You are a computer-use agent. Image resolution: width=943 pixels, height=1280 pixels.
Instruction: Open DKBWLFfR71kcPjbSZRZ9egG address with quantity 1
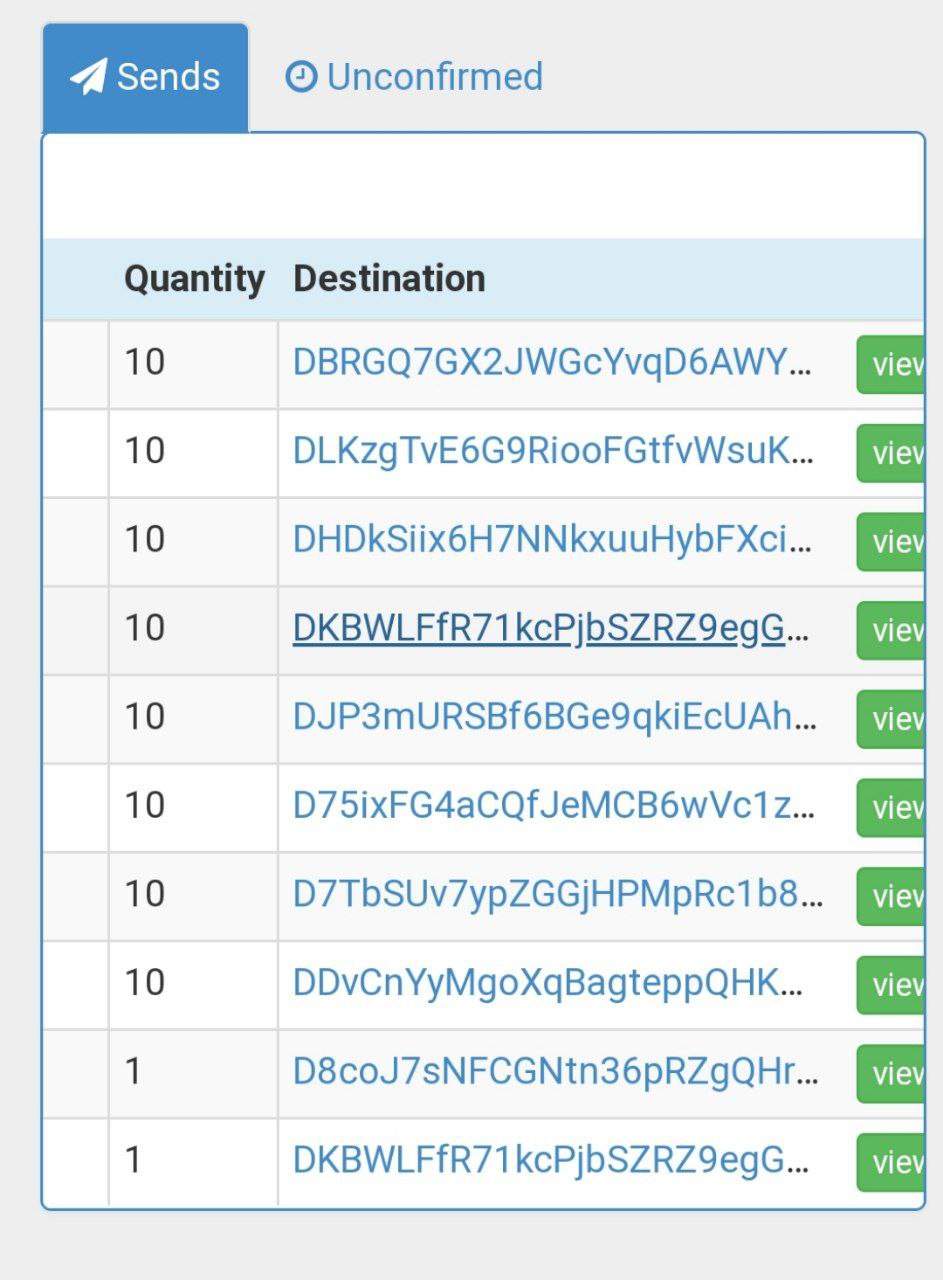552,1160
